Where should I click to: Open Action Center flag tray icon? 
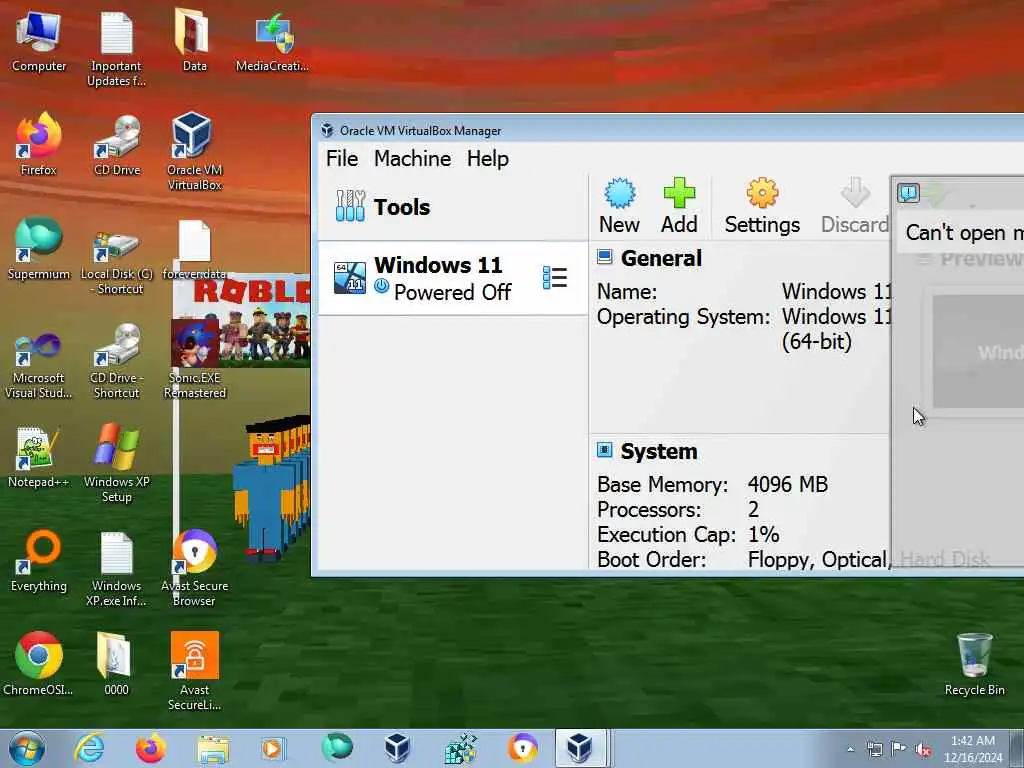[x=899, y=749]
